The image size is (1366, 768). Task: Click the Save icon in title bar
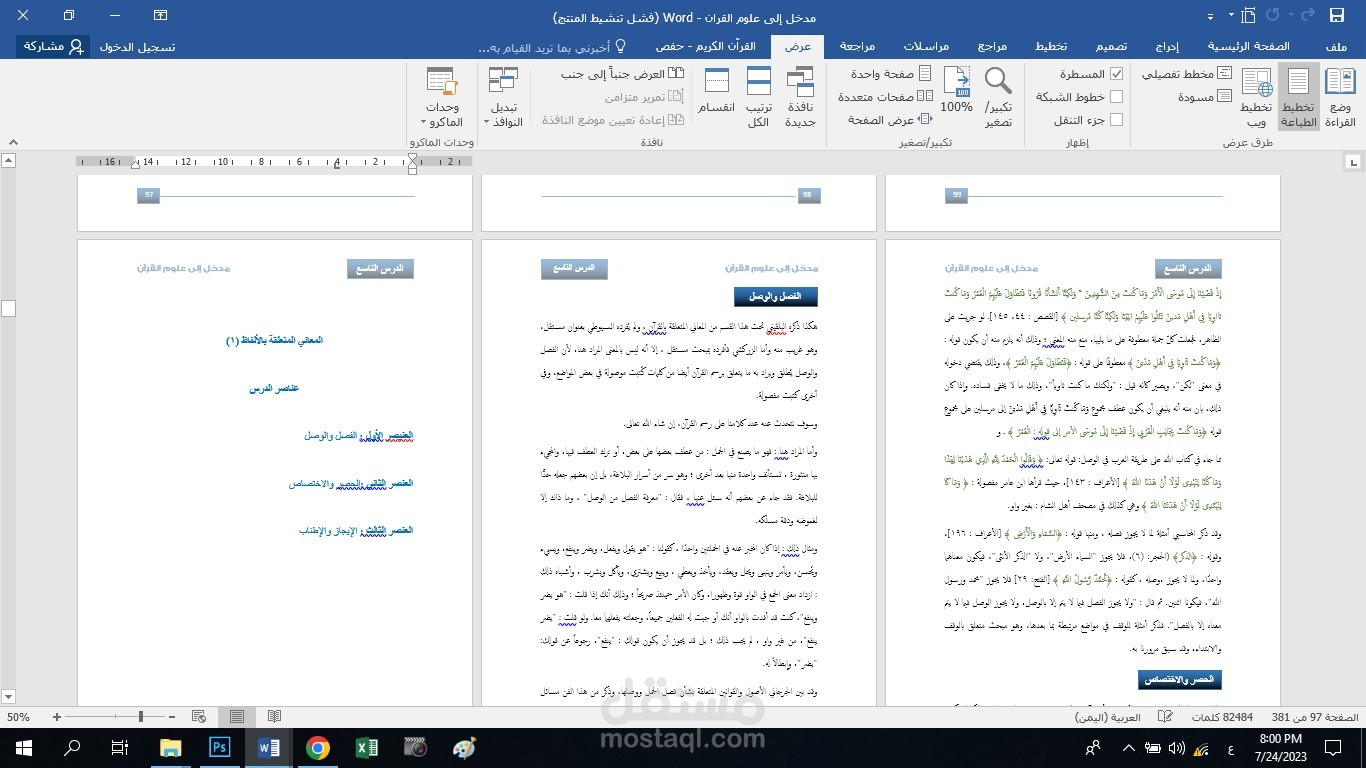coord(1336,15)
